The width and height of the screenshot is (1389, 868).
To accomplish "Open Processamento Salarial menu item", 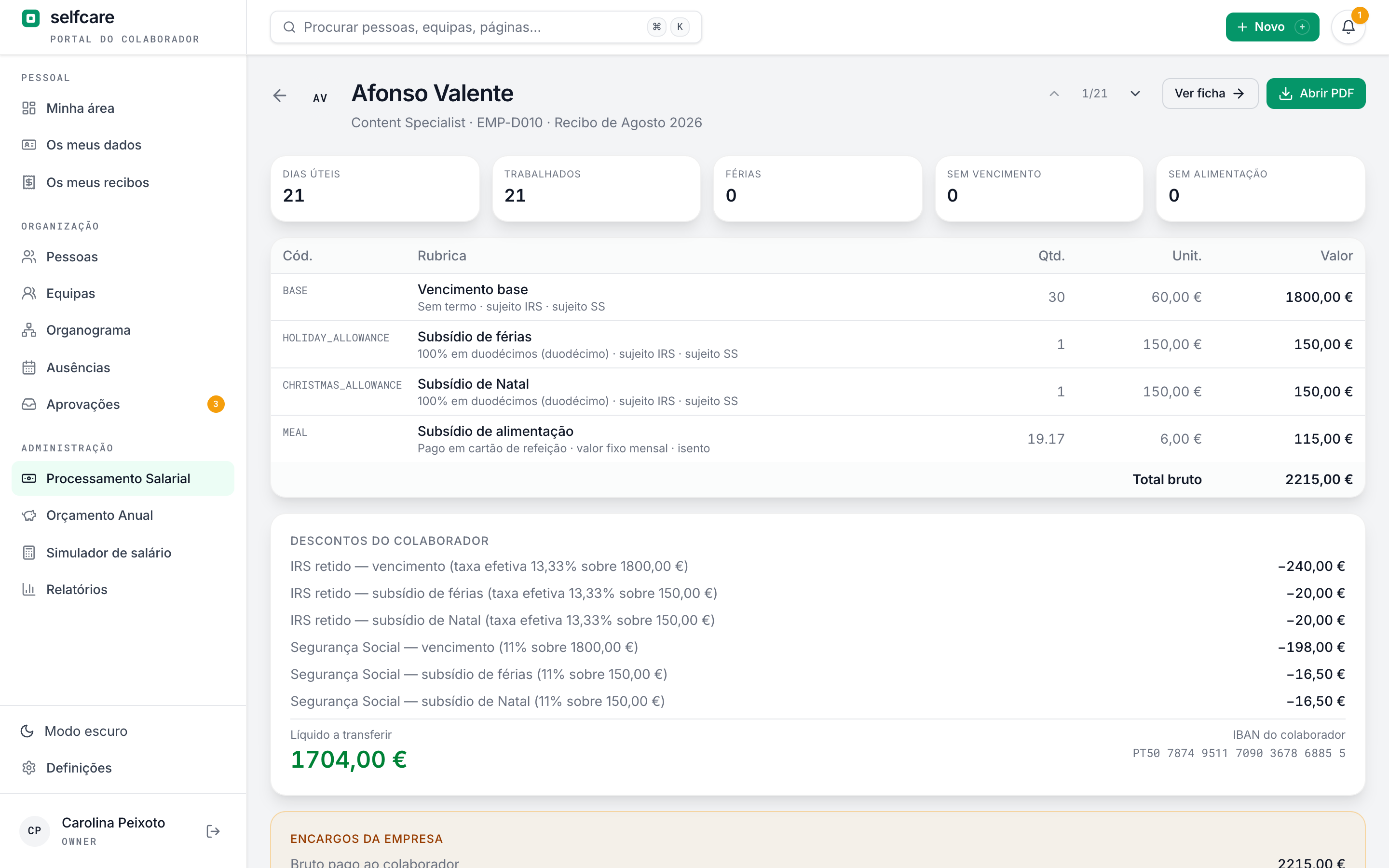I will coord(123,478).
